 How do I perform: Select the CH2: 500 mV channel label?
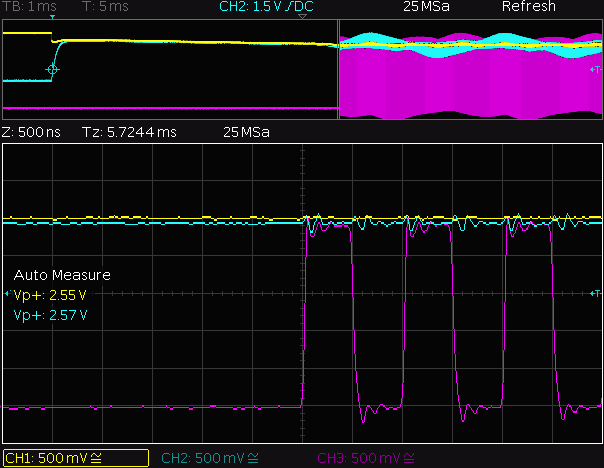(210, 458)
